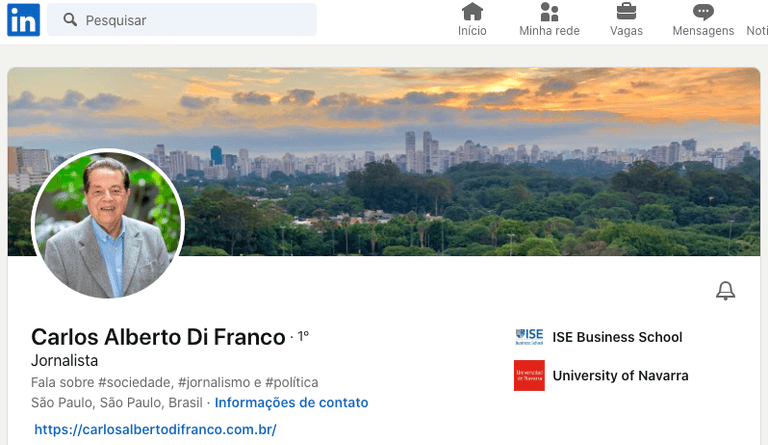The image size is (768, 445).
Task: Open the Mensagens chat bubble icon
Action: [703, 12]
